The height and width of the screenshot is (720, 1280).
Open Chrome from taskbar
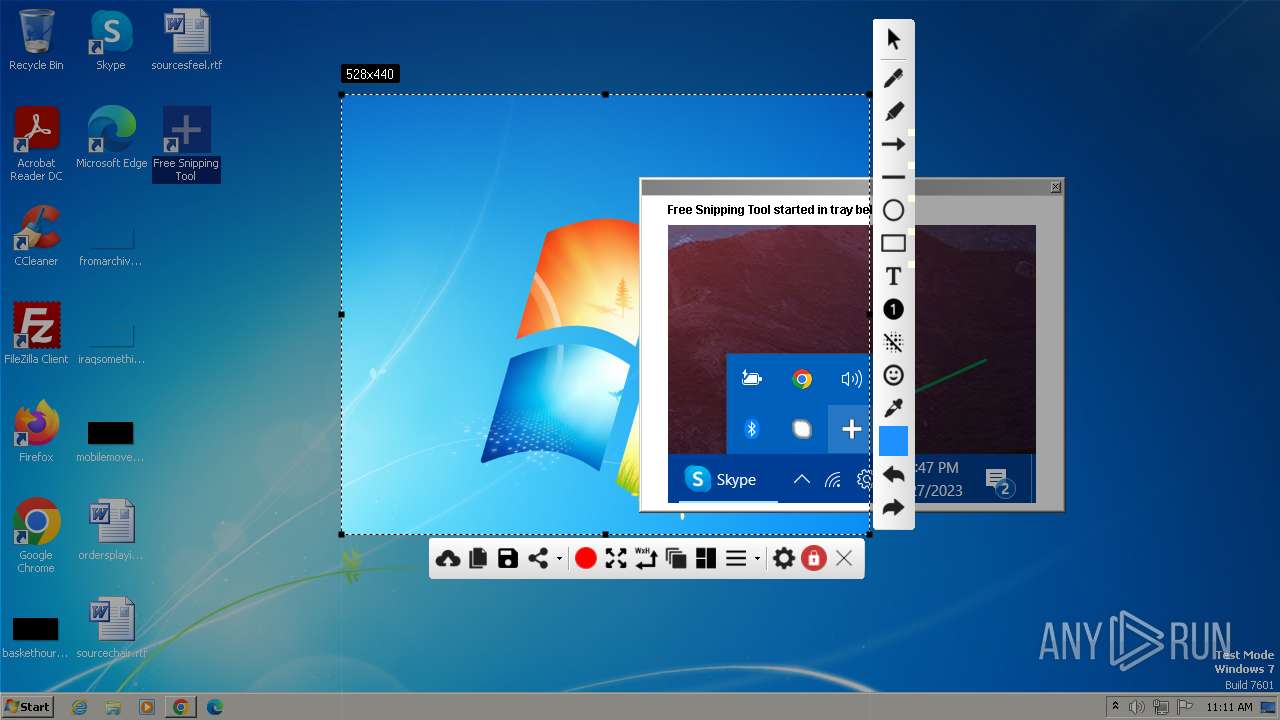tap(180, 707)
